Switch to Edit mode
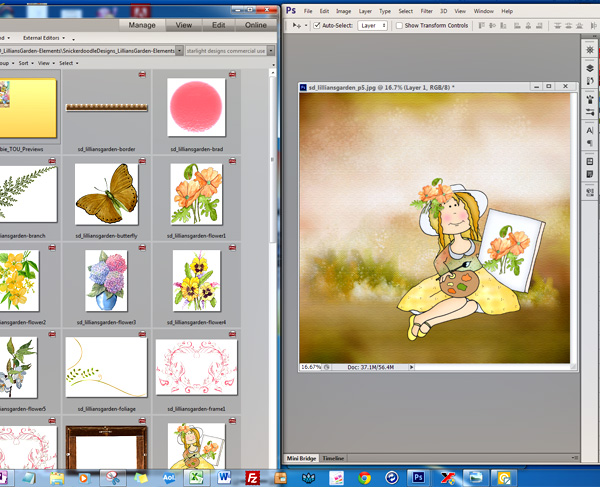The image size is (600, 487). pyautogui.click(x=218, y=25)
